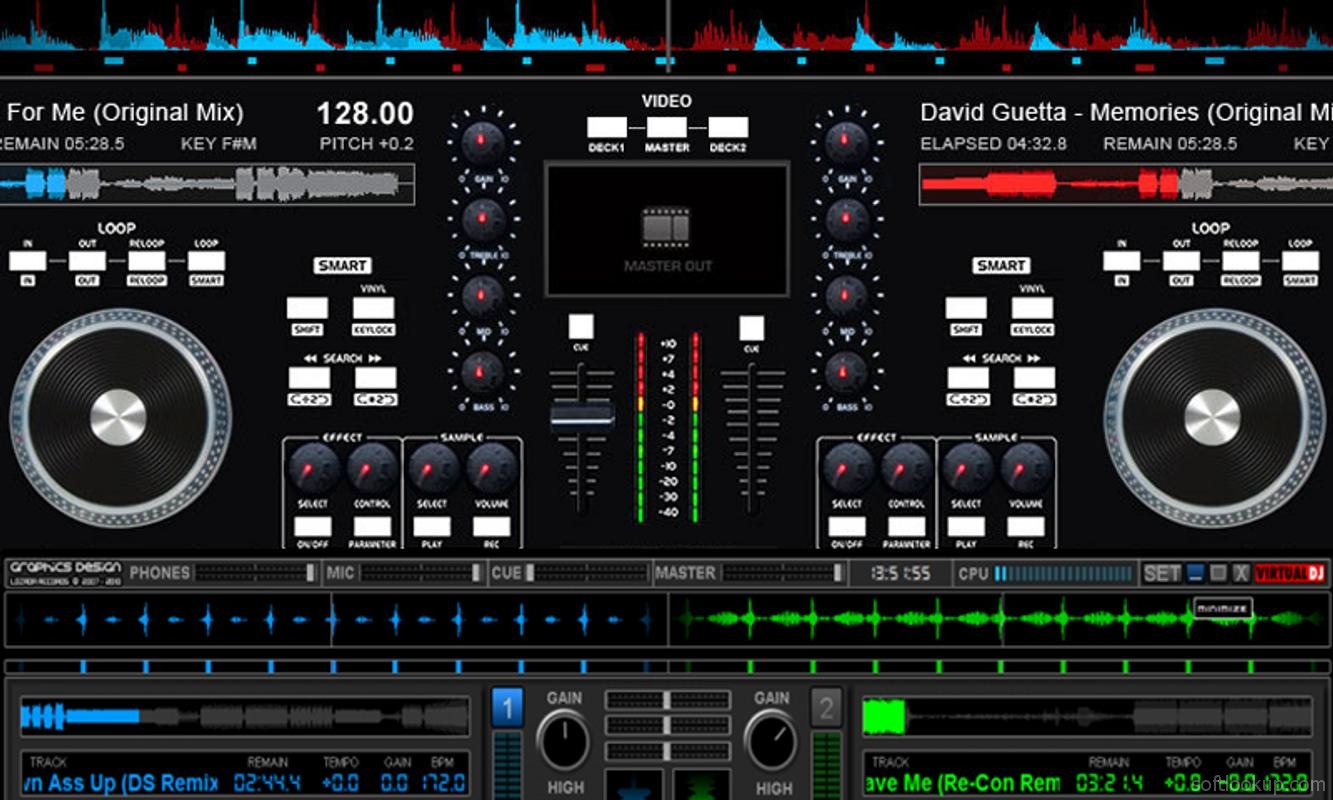Adjust the CUE level slider

(587, 573)
